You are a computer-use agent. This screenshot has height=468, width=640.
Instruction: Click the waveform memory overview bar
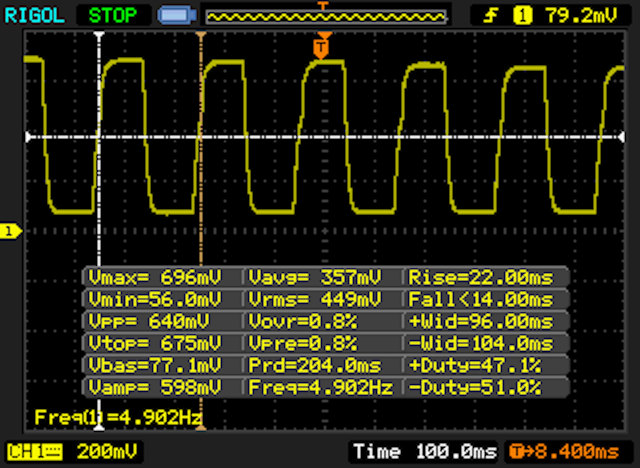[325, 16]
